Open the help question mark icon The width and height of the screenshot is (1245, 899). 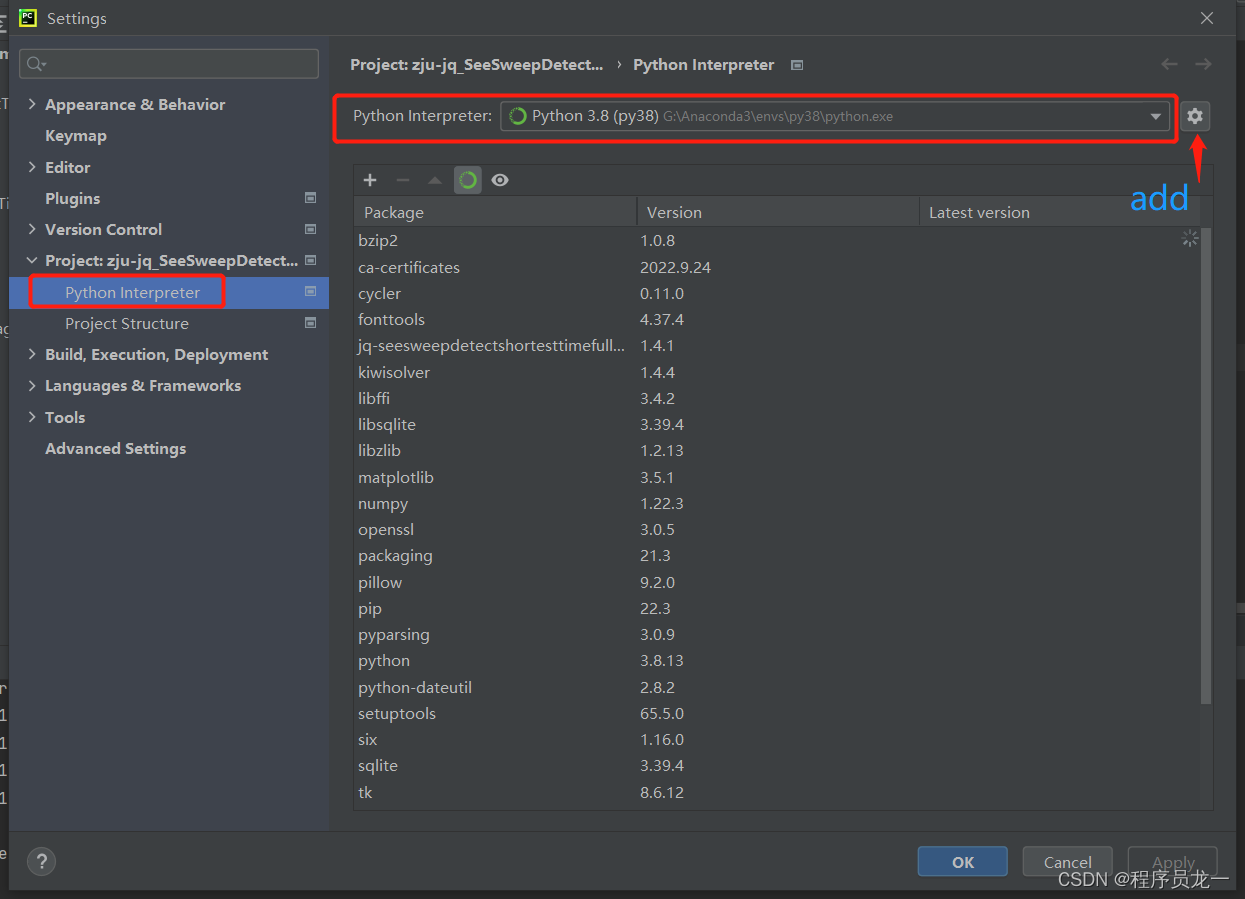41,861
